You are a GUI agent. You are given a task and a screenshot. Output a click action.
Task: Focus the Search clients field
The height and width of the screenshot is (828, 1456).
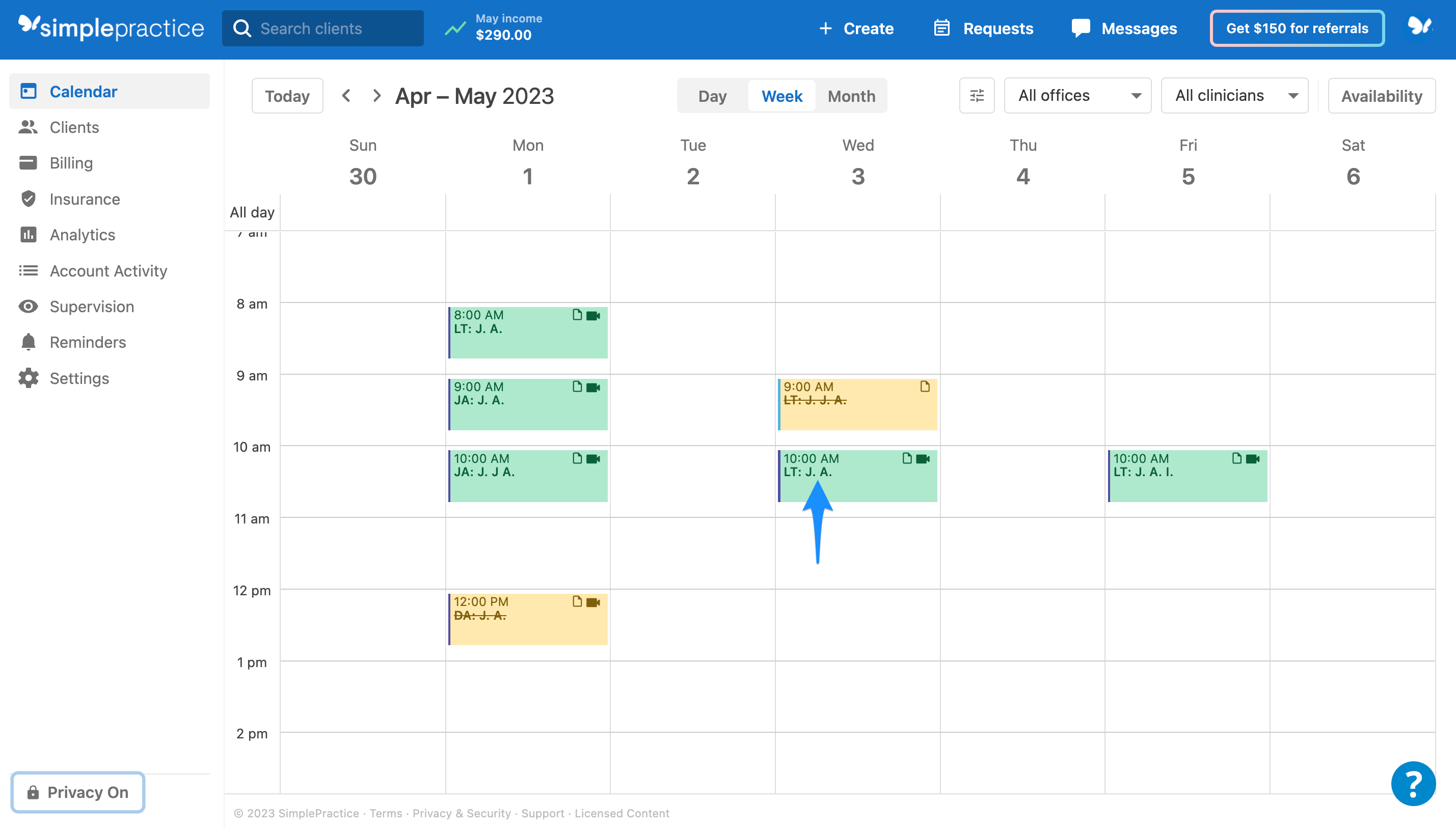click(x=322, y=28)
